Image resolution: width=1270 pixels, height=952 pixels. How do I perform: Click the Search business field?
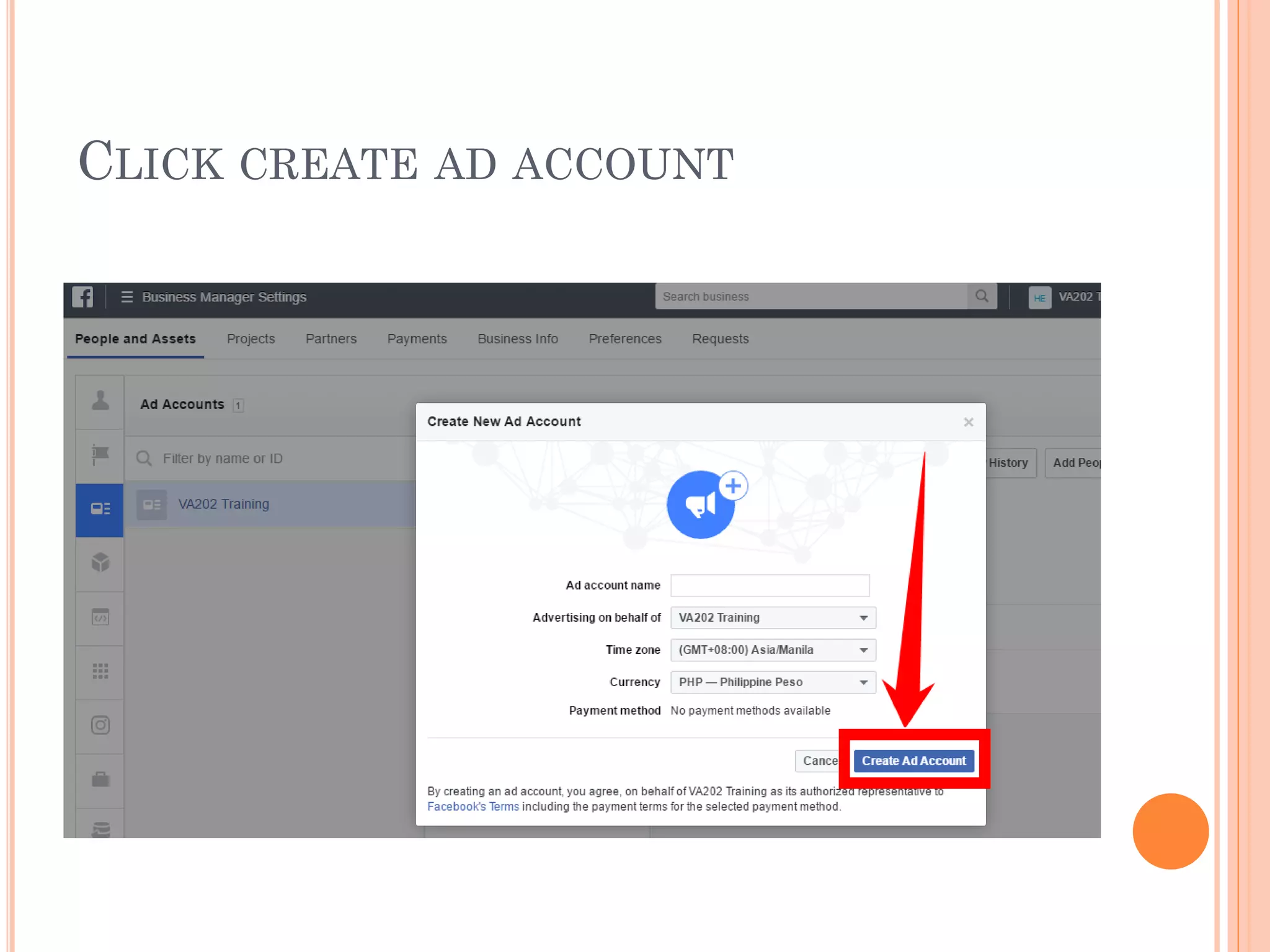pos(811,296)
